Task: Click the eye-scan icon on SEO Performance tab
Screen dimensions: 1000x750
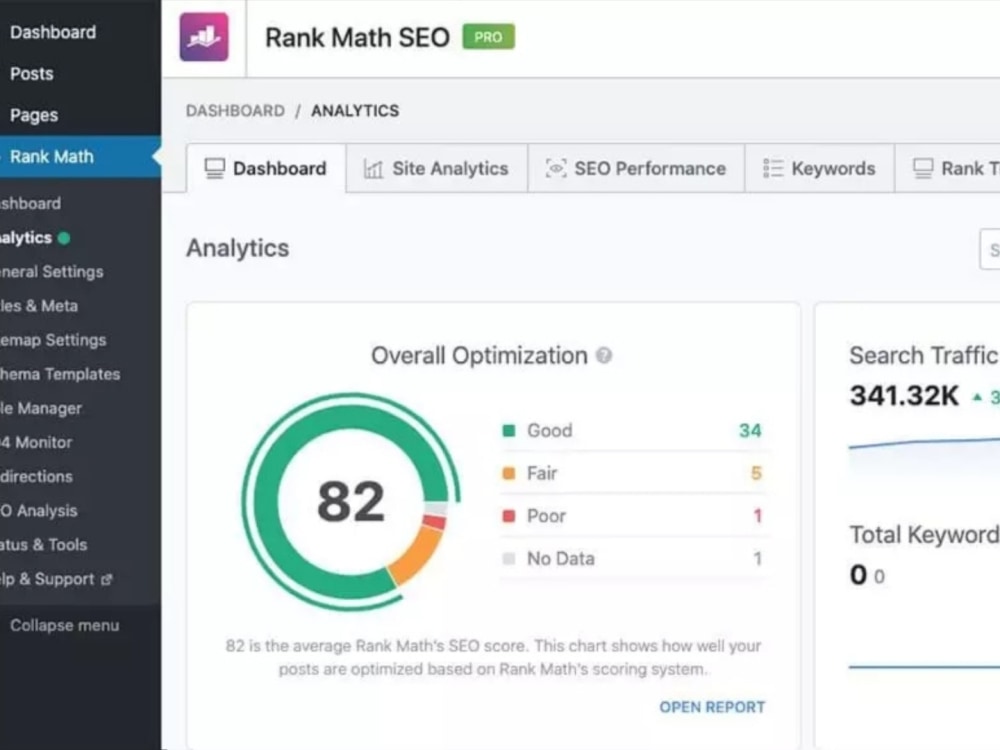Action: (555, 168)
